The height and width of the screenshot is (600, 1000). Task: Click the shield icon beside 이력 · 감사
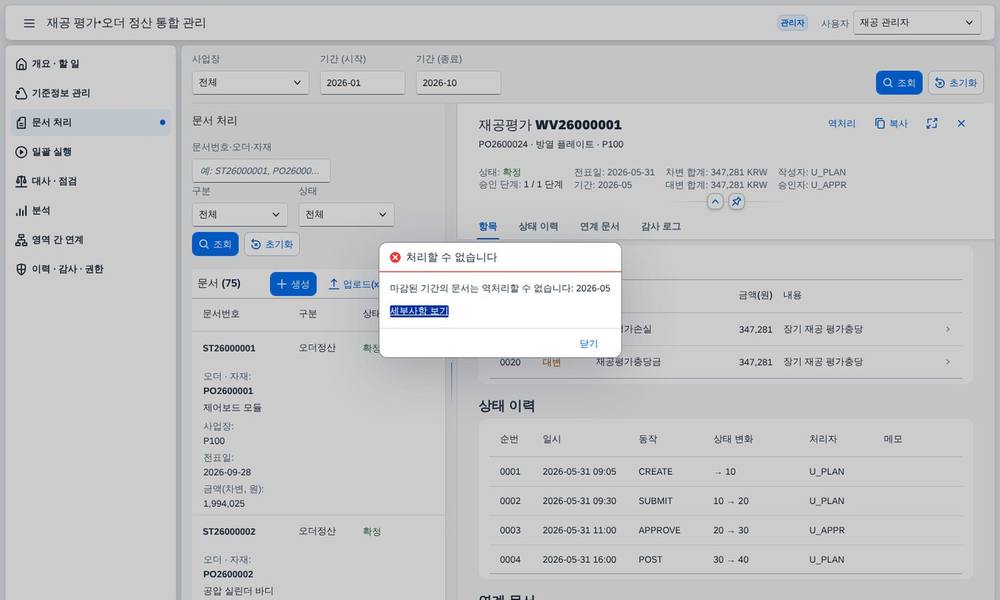click(x=21, y=269)
